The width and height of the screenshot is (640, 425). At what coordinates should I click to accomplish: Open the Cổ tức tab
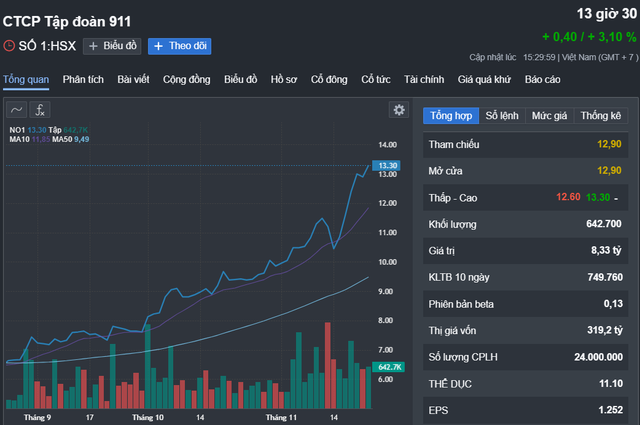pos(376,79)
